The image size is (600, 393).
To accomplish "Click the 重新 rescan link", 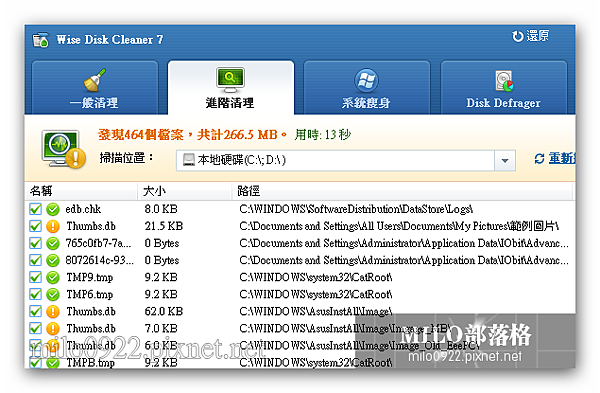I will (555, 158).
